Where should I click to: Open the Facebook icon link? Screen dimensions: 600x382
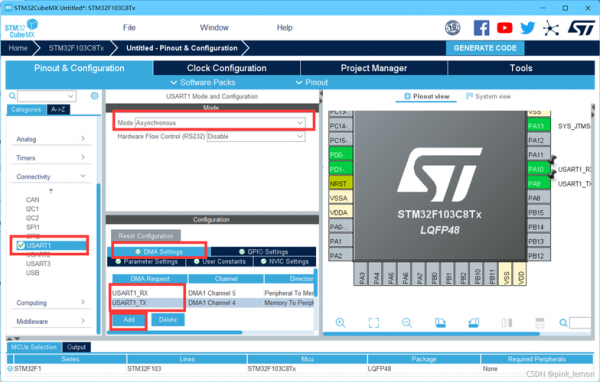pyautogui.click(x=481, y=28)
